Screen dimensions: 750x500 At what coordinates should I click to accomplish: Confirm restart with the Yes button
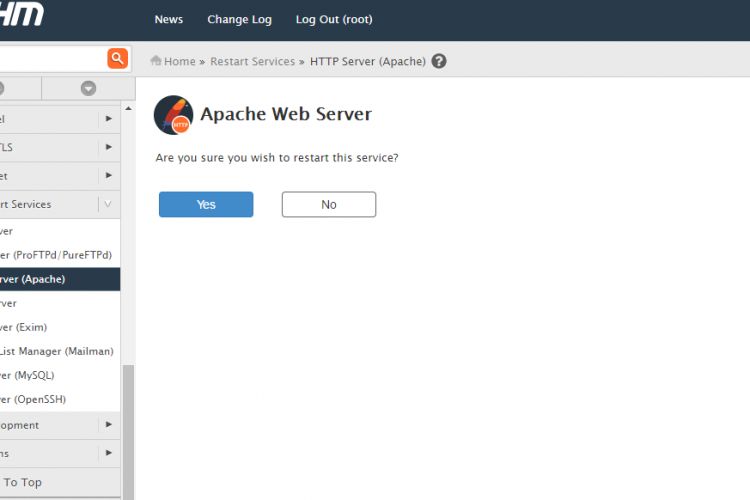pyautogui.click(x=206, y=204)
